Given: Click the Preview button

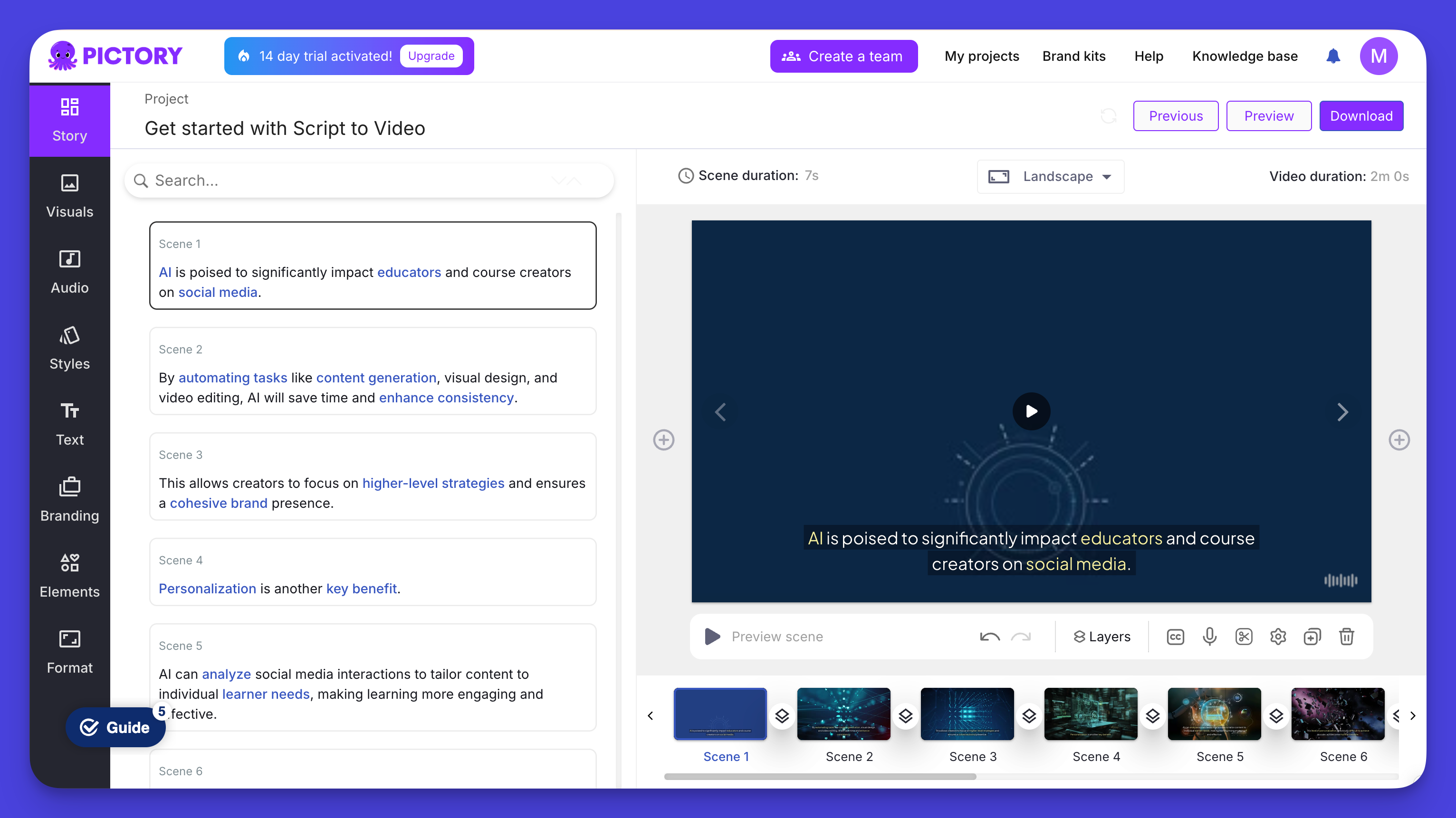Looking at the screenshot, I should pyautogui.click(x=1269, y=115).
